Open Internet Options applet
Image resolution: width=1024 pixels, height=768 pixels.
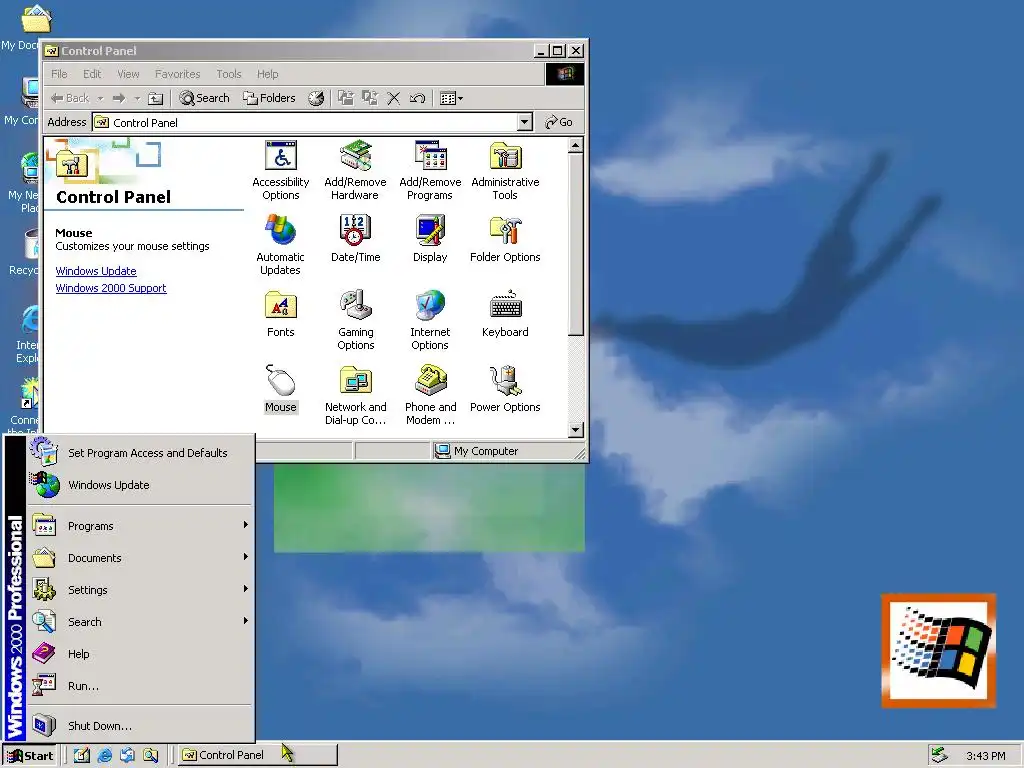click(x=430, y=320)
